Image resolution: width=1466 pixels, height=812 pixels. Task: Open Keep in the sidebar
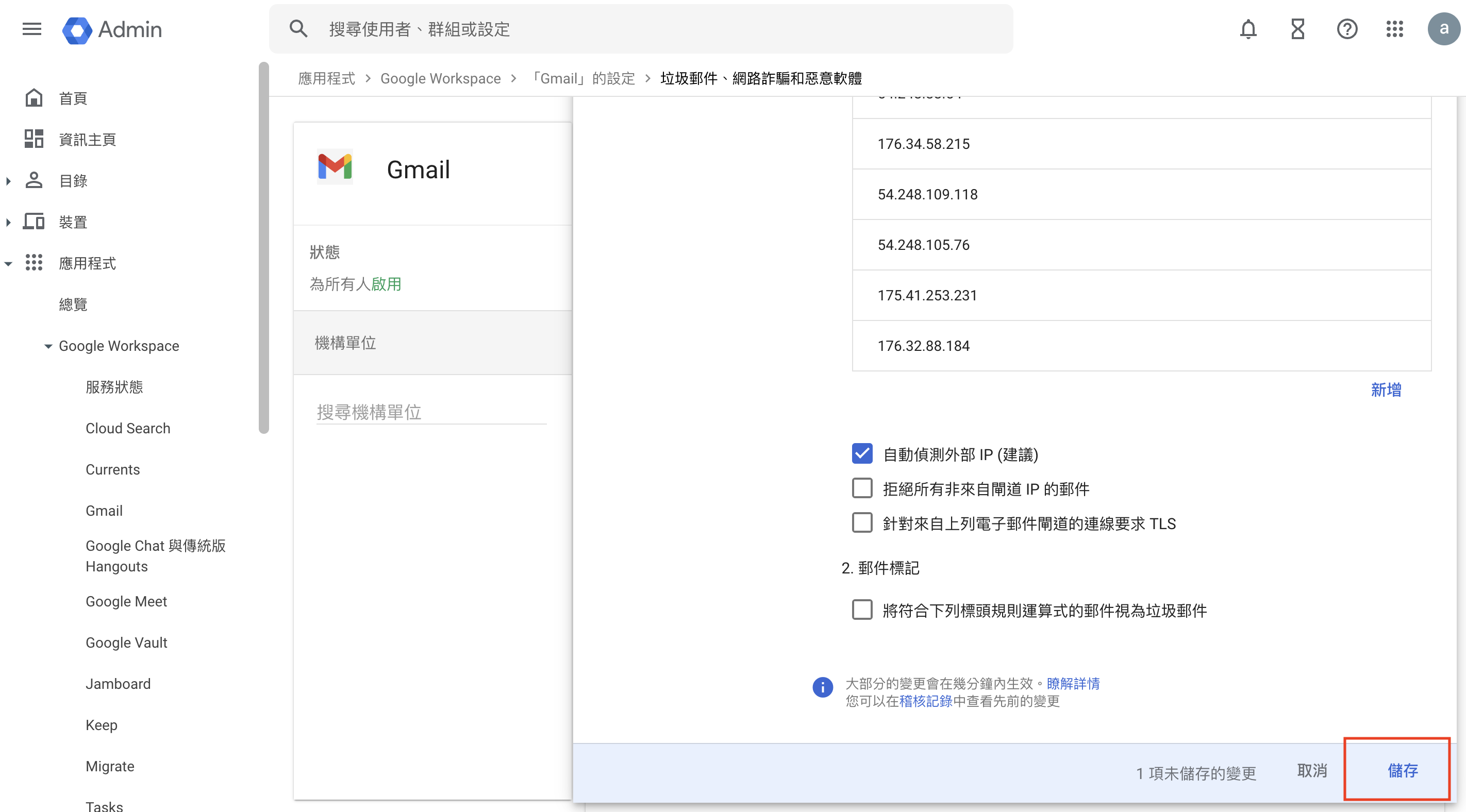tap(102, 725)
